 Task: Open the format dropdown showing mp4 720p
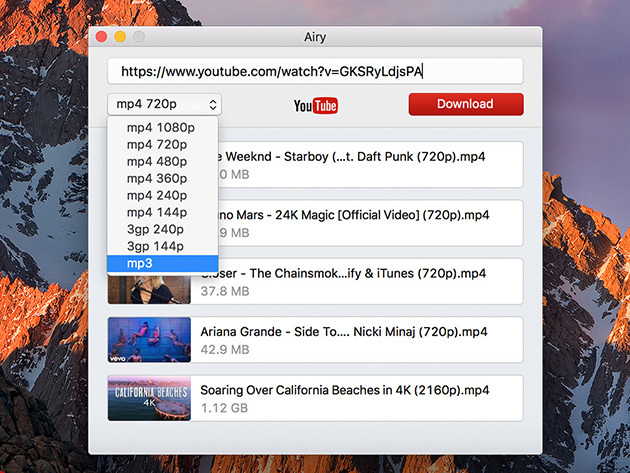point(164,104)
